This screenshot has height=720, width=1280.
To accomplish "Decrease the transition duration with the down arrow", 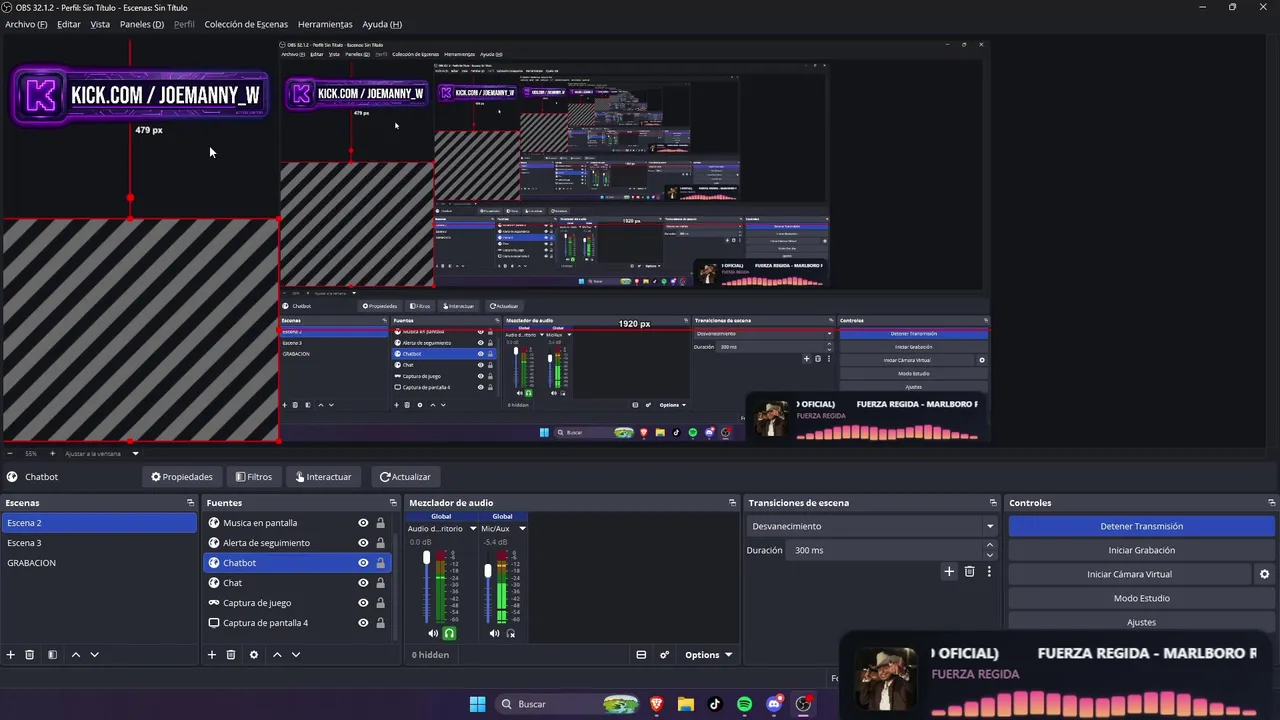I will click(990, 555).
